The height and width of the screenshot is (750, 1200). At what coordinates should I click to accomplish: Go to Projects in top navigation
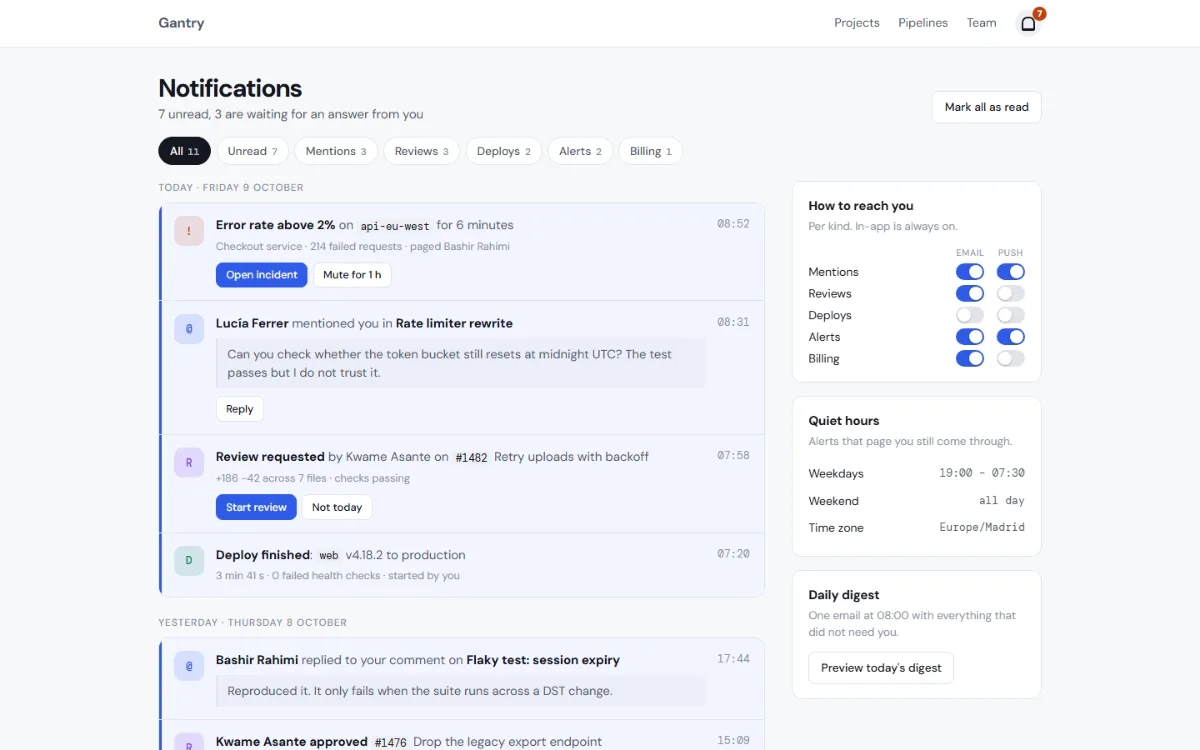click(x=857, y=23)
